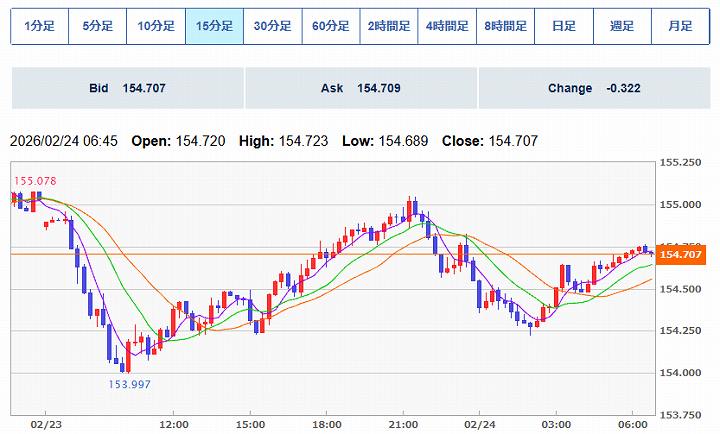Click the highlighted 15分足 tab
This screenshot has width=720, height=434.
click(x=214, y=27)
